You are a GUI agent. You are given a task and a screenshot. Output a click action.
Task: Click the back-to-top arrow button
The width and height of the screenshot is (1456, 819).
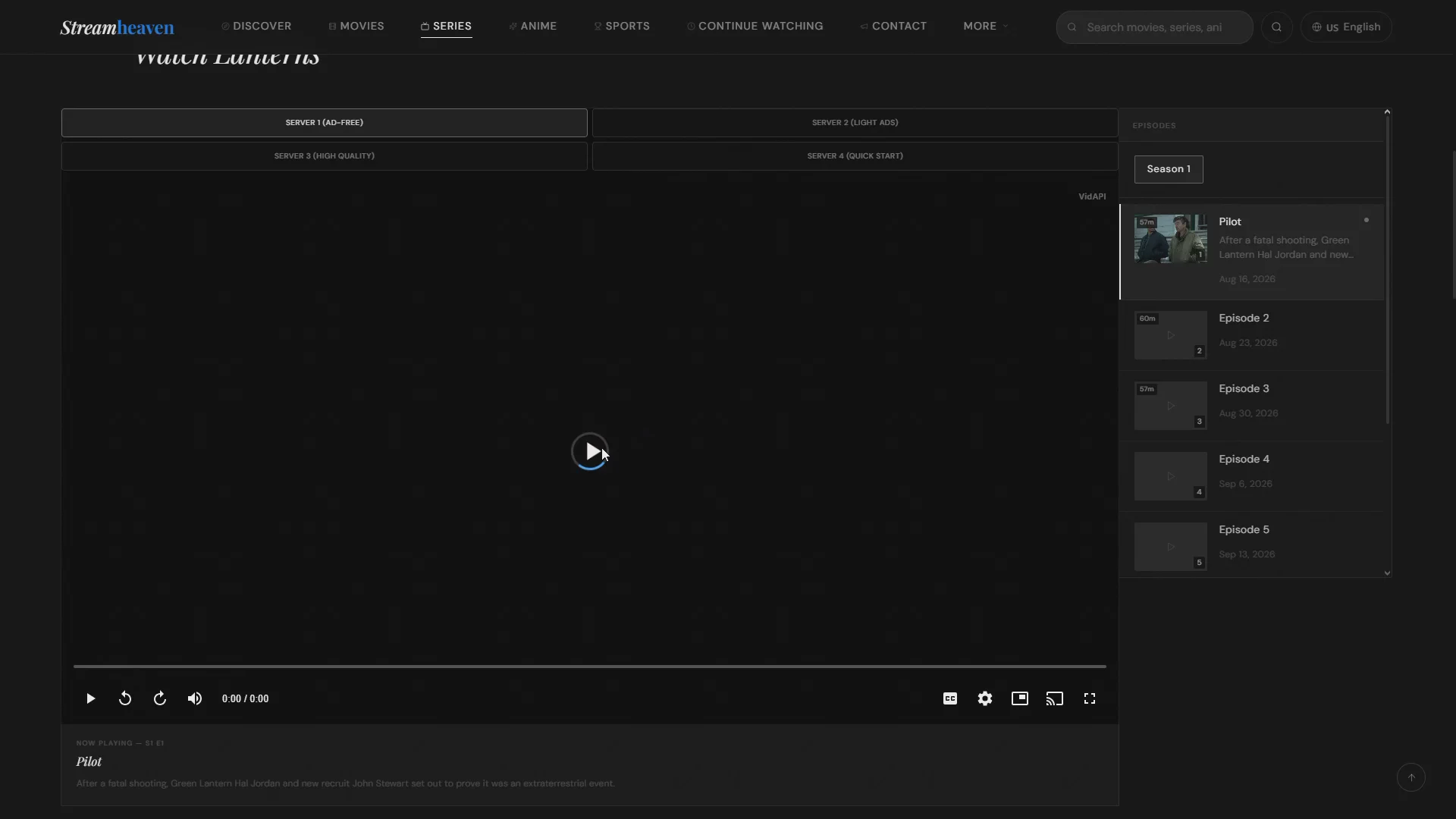tap(1411, 777)
